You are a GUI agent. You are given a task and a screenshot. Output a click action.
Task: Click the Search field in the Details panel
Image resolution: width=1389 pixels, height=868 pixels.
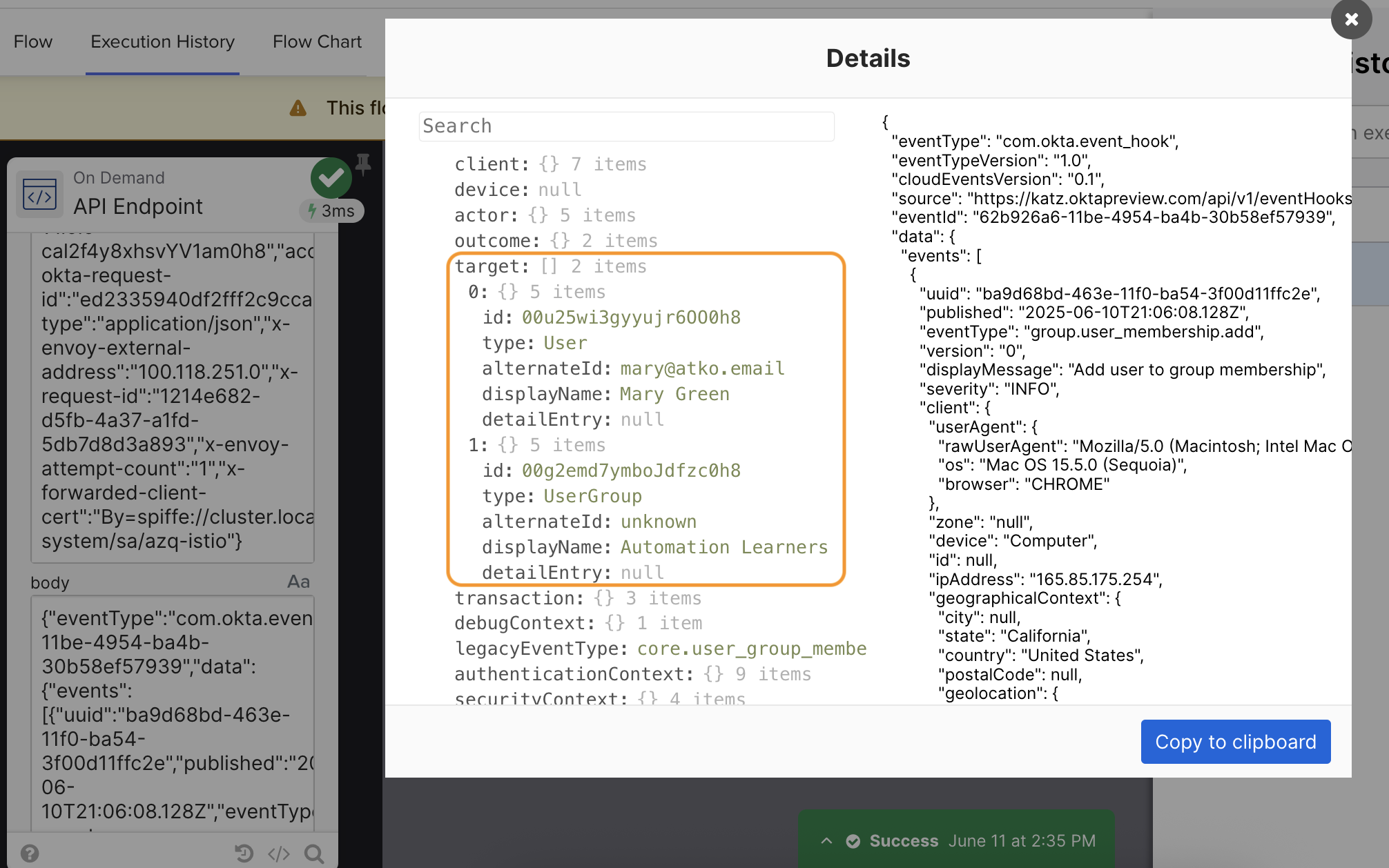point(625,126)
